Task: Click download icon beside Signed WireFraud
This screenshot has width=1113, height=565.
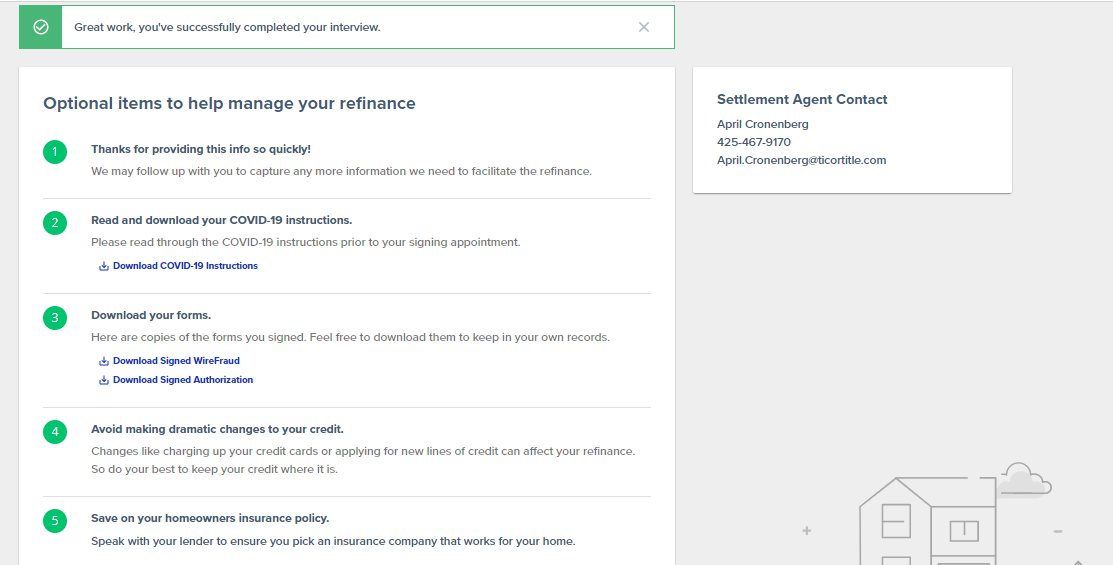Action: click(x=104, y=361)
